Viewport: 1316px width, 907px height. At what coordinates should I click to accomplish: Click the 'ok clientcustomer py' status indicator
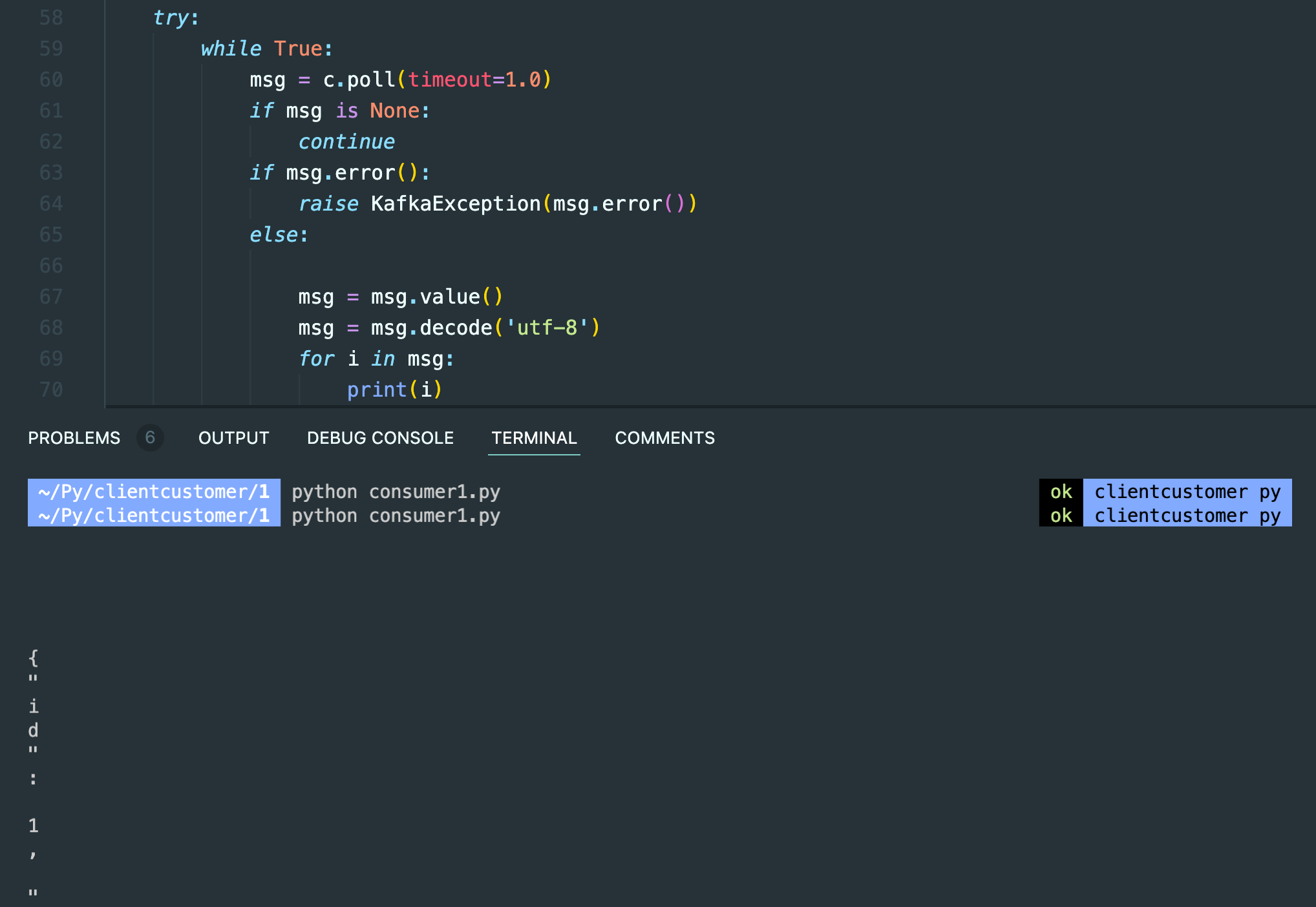tap(1163, 492)
